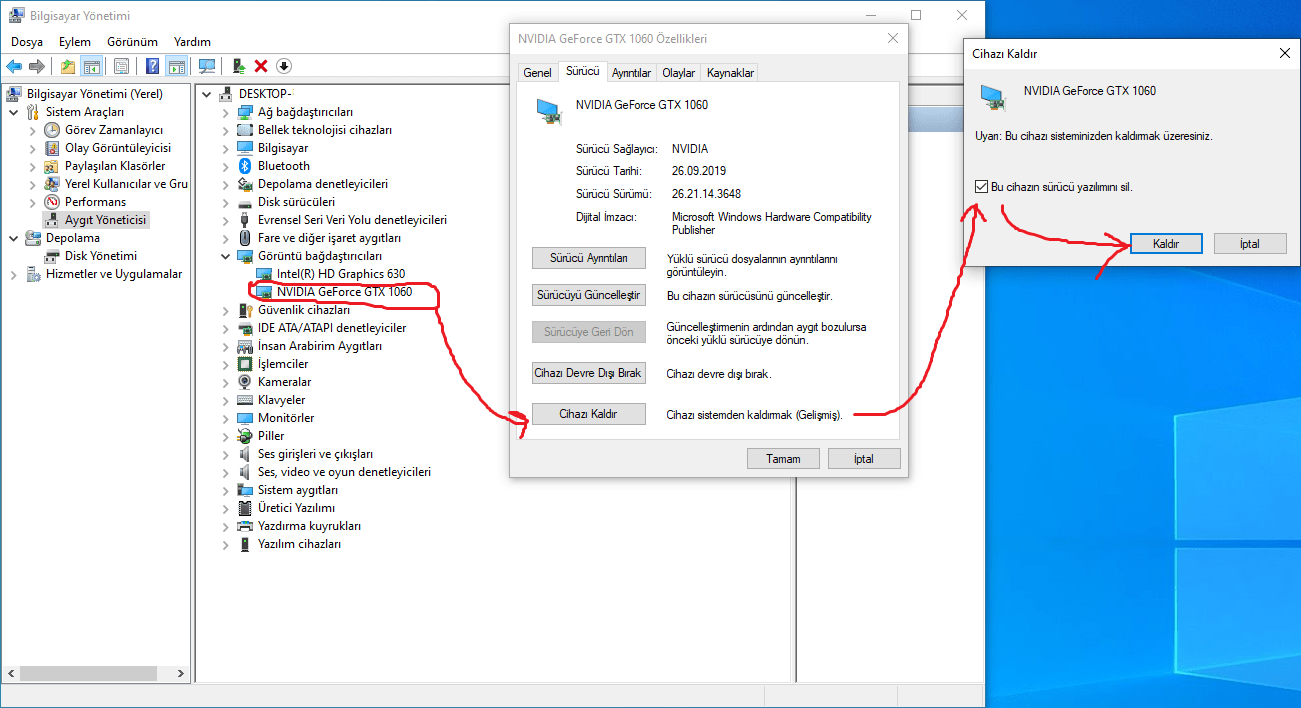The width and height of the screenshot is (1301, 708).
Task: Click the blue Help question mark icon
Action: 153,66
